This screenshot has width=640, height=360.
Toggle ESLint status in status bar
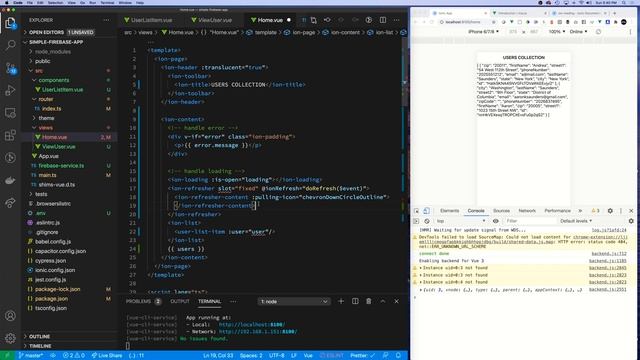[x=331, y=356]
